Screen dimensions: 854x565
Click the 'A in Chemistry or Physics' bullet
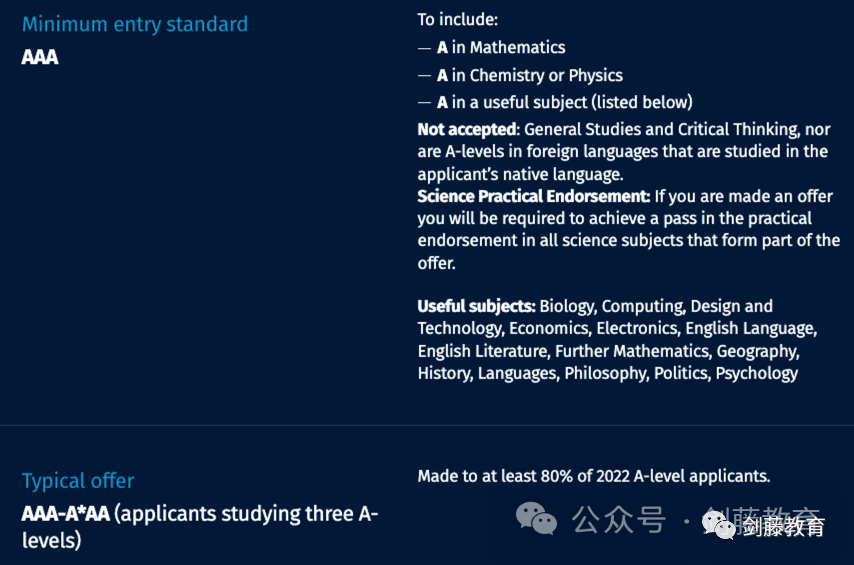[x=530, y=75]
